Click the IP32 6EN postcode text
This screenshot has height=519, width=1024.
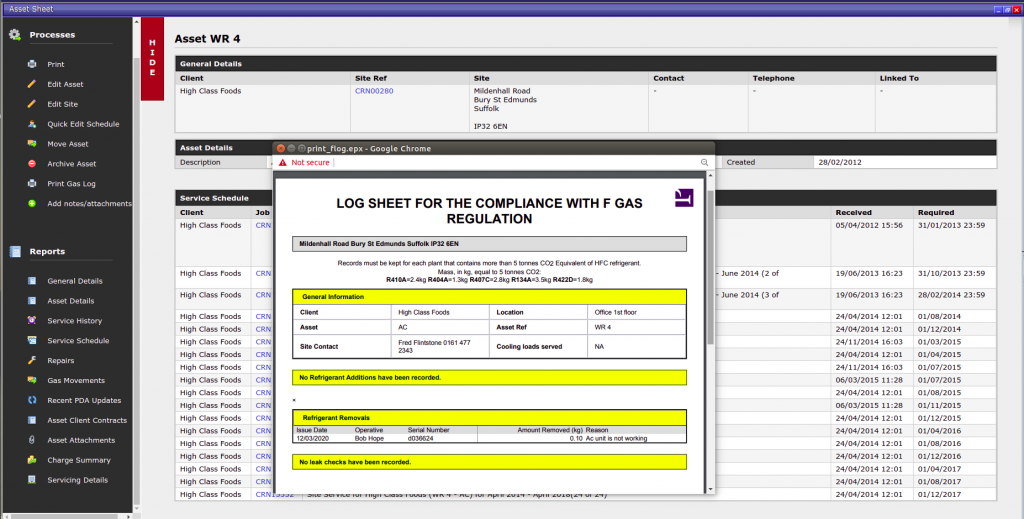click(490, 127)
